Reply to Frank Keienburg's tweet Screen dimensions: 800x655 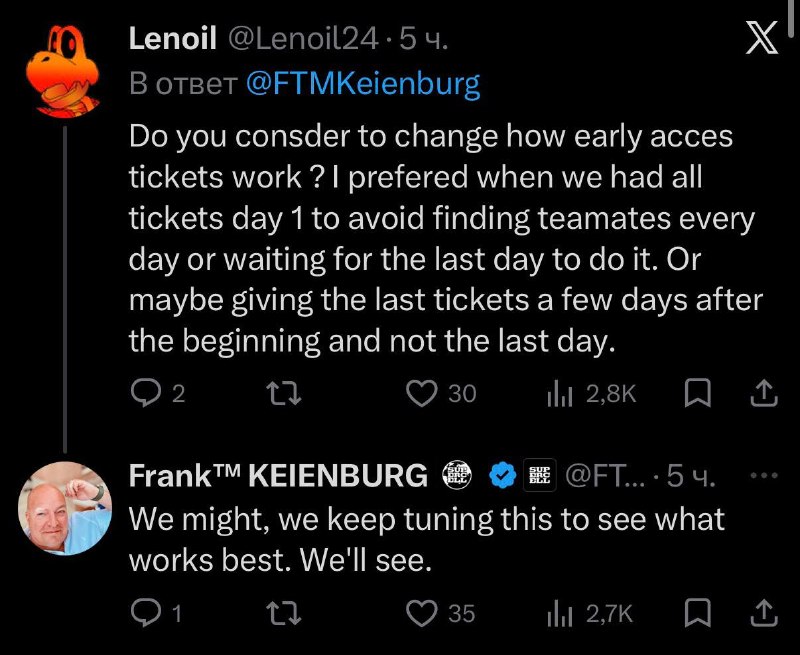146,613
